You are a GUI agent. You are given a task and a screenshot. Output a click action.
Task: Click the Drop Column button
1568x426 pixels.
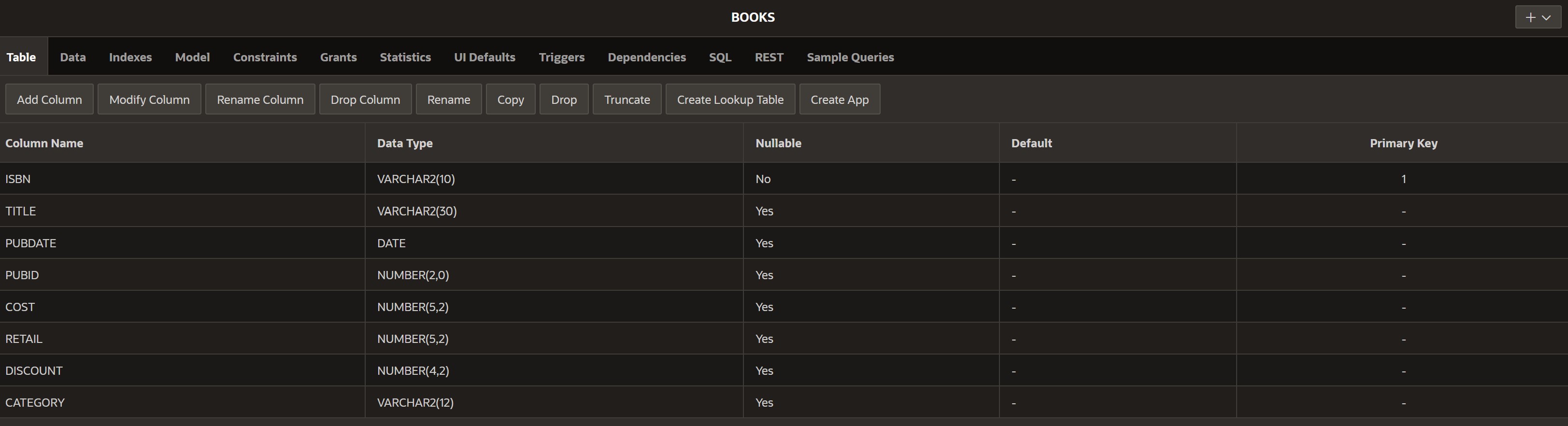point(365,99)
